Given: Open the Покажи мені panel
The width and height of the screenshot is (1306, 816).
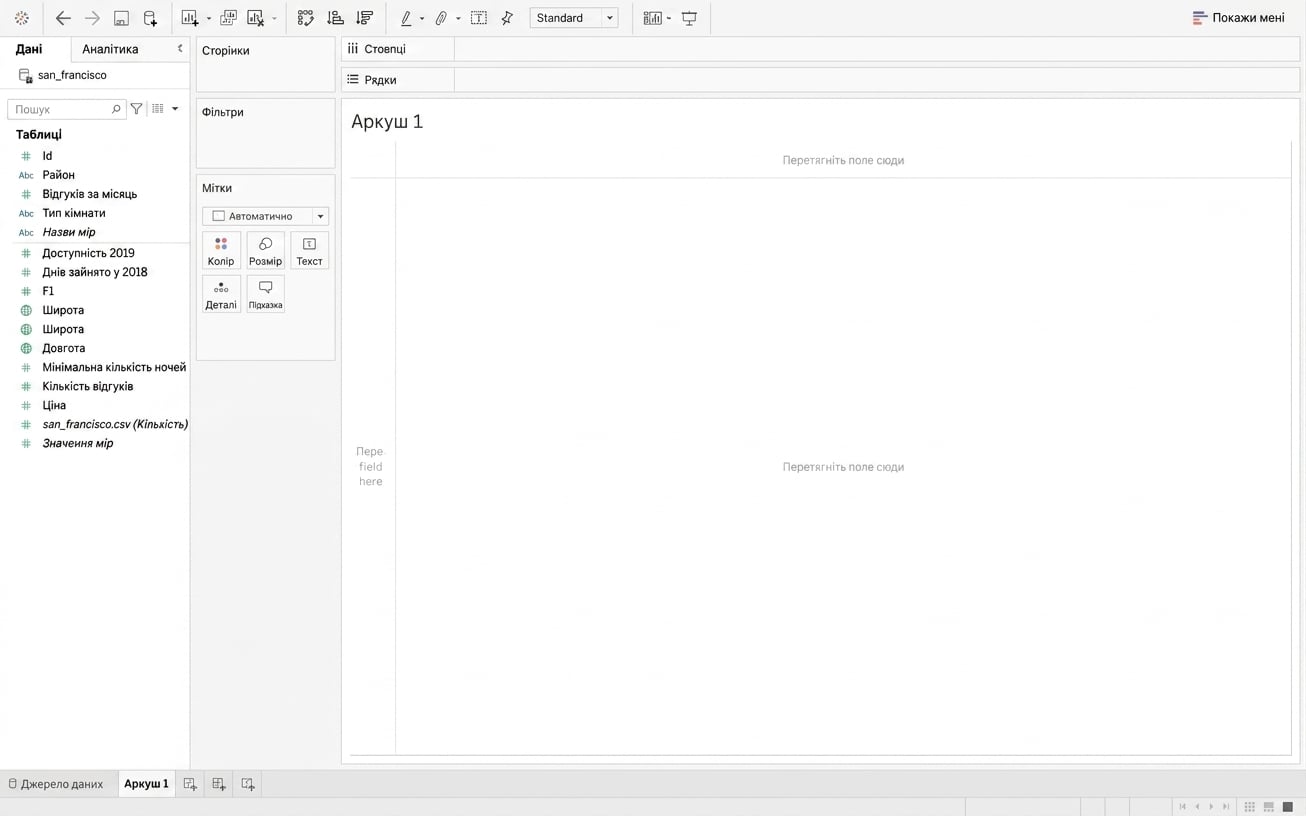Looking at the screenshot, I should (x=1239, y=18).
